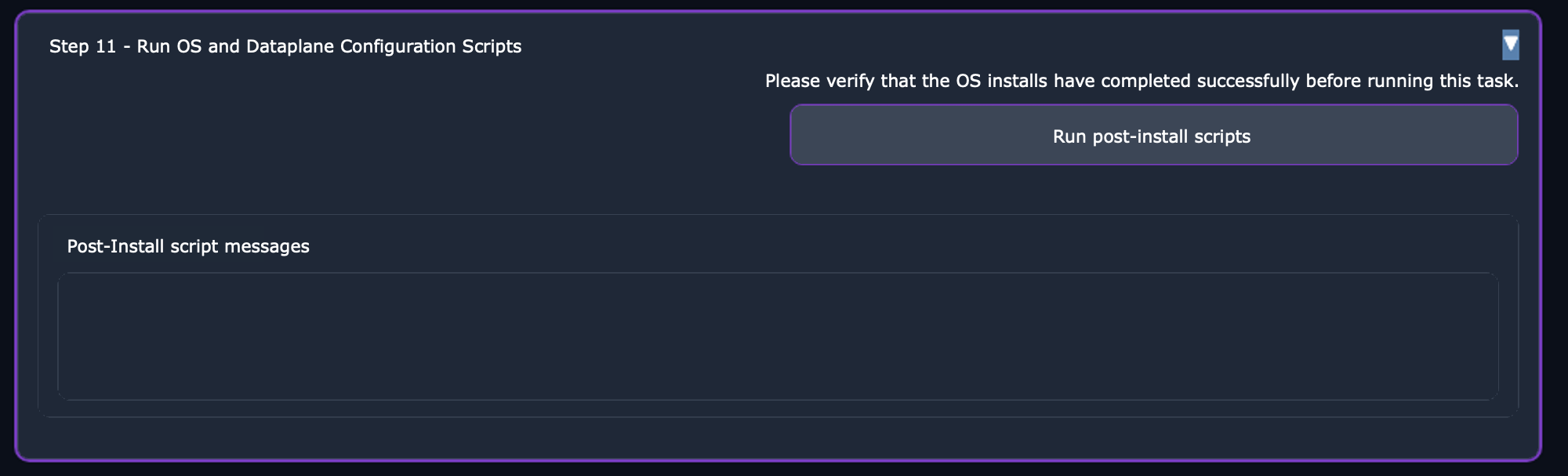
Task: Click the OS install verification notice text
Action: tap(1142, 81)
